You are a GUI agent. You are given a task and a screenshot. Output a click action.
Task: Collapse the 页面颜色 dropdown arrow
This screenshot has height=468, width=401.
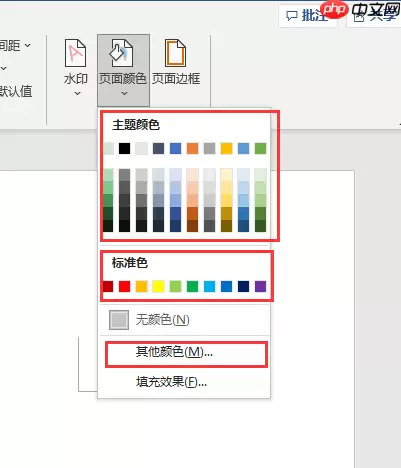(124, 94)
